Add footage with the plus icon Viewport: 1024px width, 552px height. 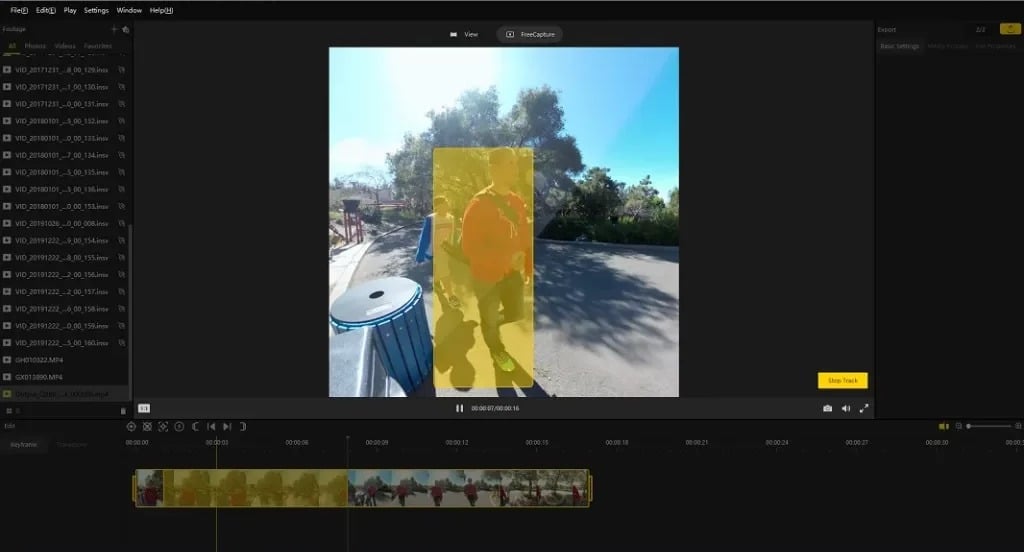pyautogui.click(x=114, y=29)
